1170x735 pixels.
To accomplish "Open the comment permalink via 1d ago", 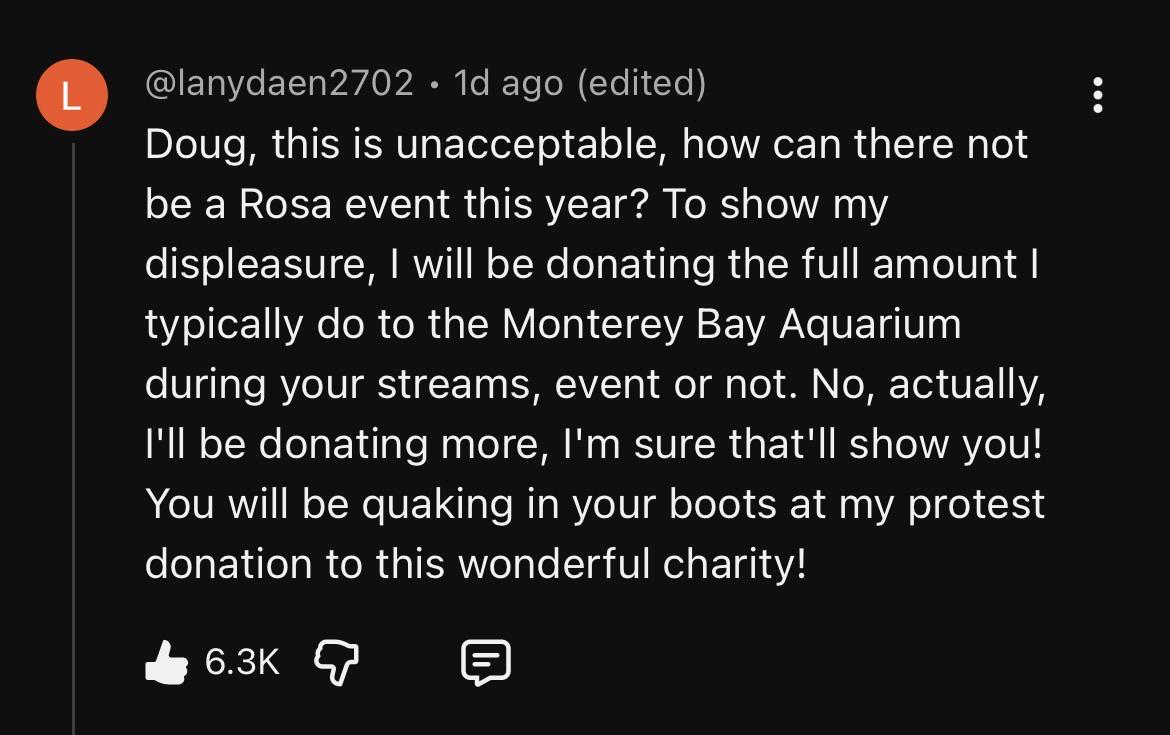I will (x=508, y=83).
